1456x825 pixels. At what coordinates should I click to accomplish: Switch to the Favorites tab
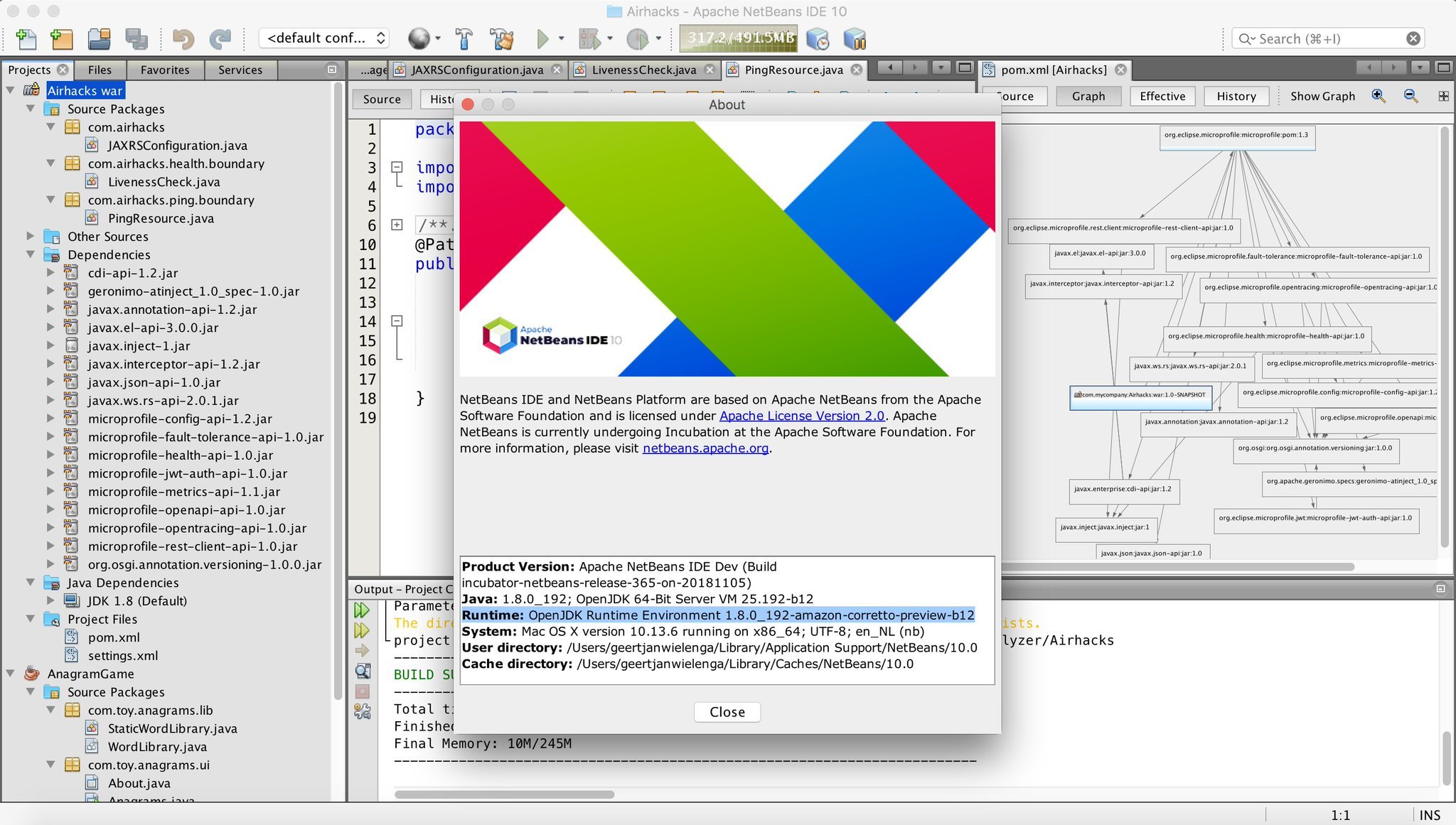(165, 70)
